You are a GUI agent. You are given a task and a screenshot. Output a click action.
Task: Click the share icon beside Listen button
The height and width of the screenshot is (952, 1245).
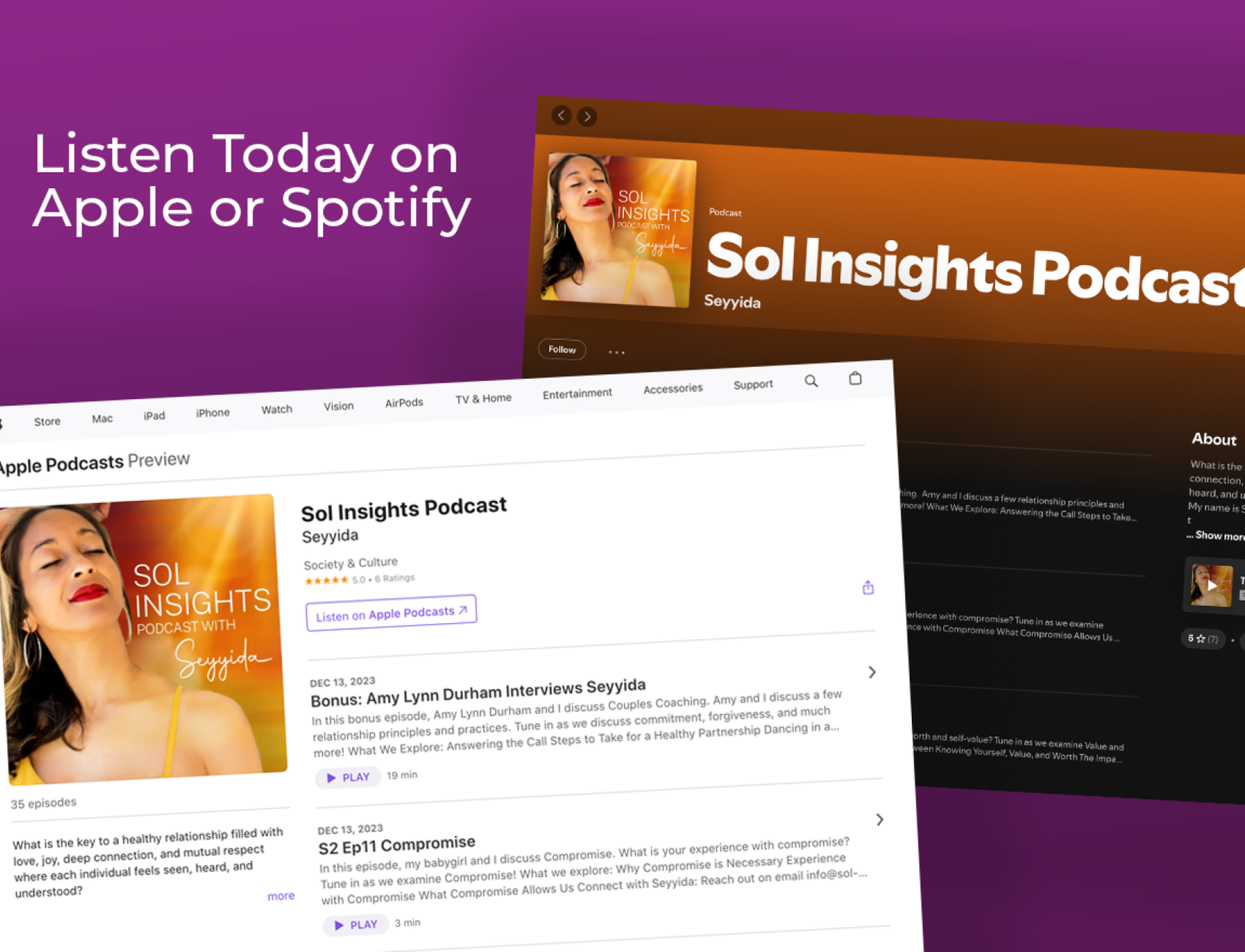pos(868,587)
